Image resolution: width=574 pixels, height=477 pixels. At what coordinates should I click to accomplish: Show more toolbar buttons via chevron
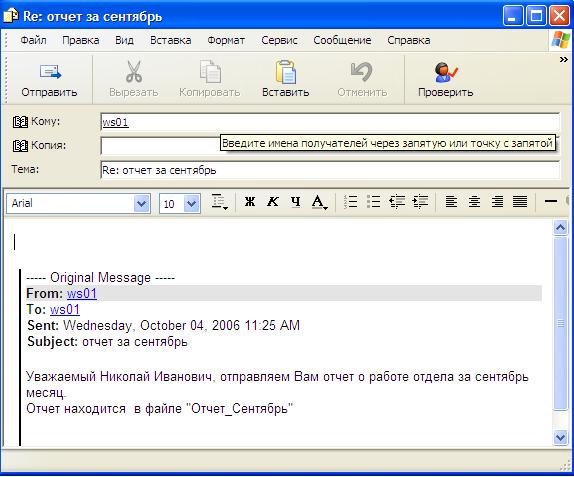[564, 59]
